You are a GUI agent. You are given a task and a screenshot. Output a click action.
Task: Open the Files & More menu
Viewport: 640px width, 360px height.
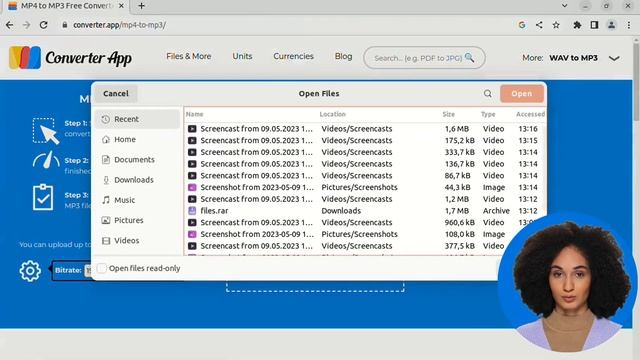(x=189, y=56)
